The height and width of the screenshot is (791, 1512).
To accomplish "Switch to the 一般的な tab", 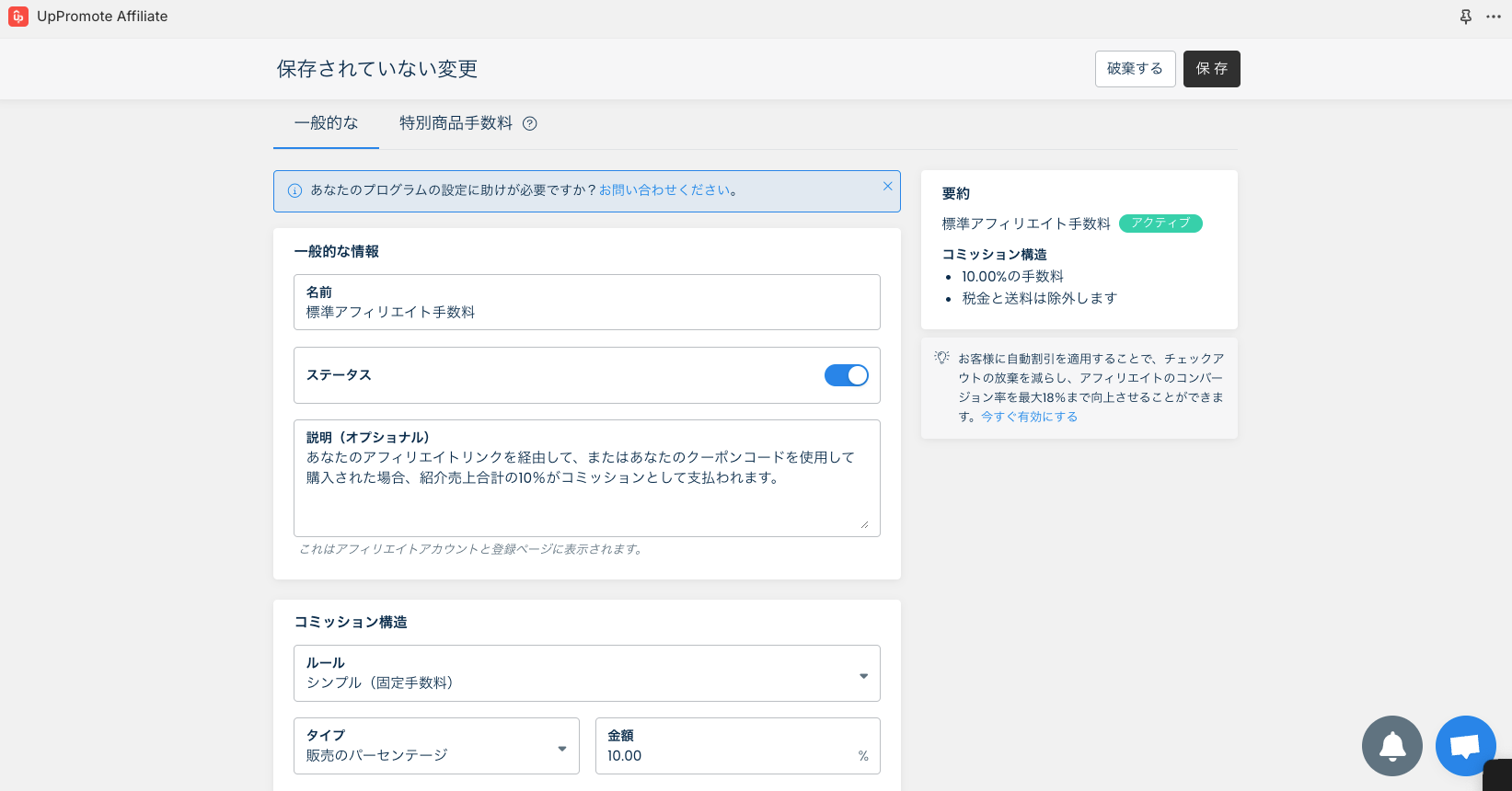I will tap(326, 123).
